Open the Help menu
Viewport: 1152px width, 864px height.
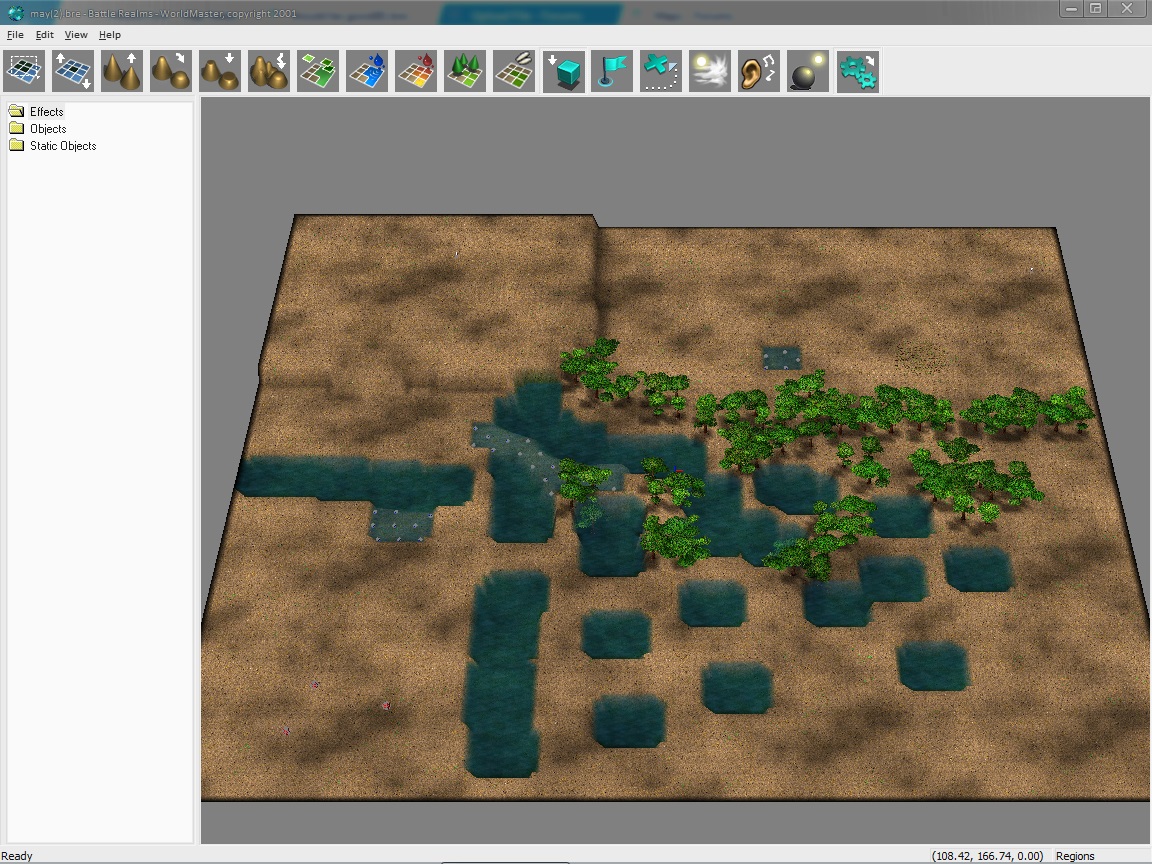pos(109,35)
